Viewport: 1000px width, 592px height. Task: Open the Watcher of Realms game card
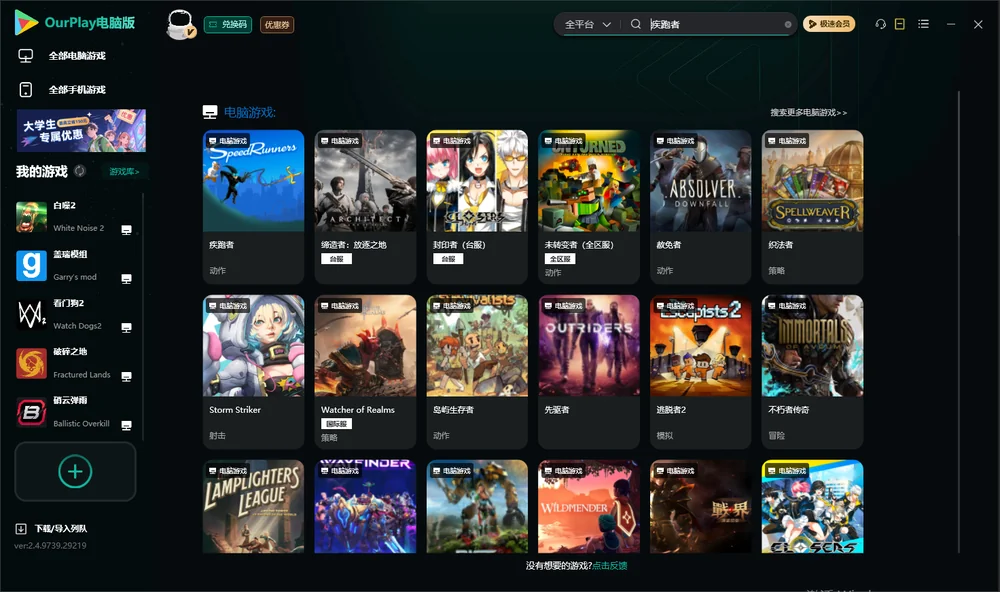click(365, 372)
